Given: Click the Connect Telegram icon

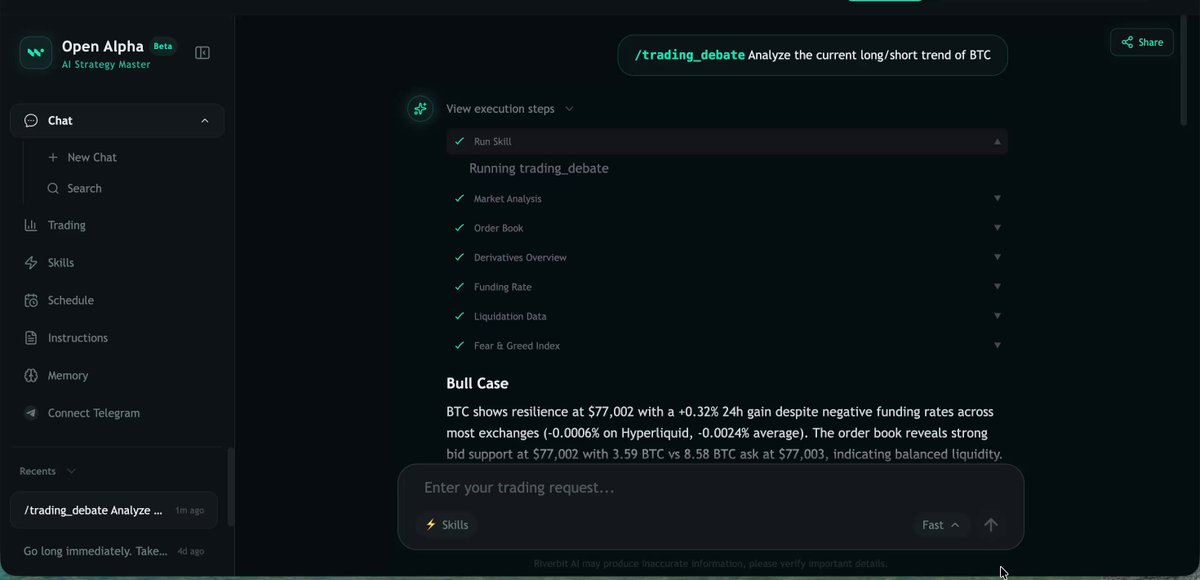Looking at the screenshot, I should pyautogui.click(x=30, y=413).
